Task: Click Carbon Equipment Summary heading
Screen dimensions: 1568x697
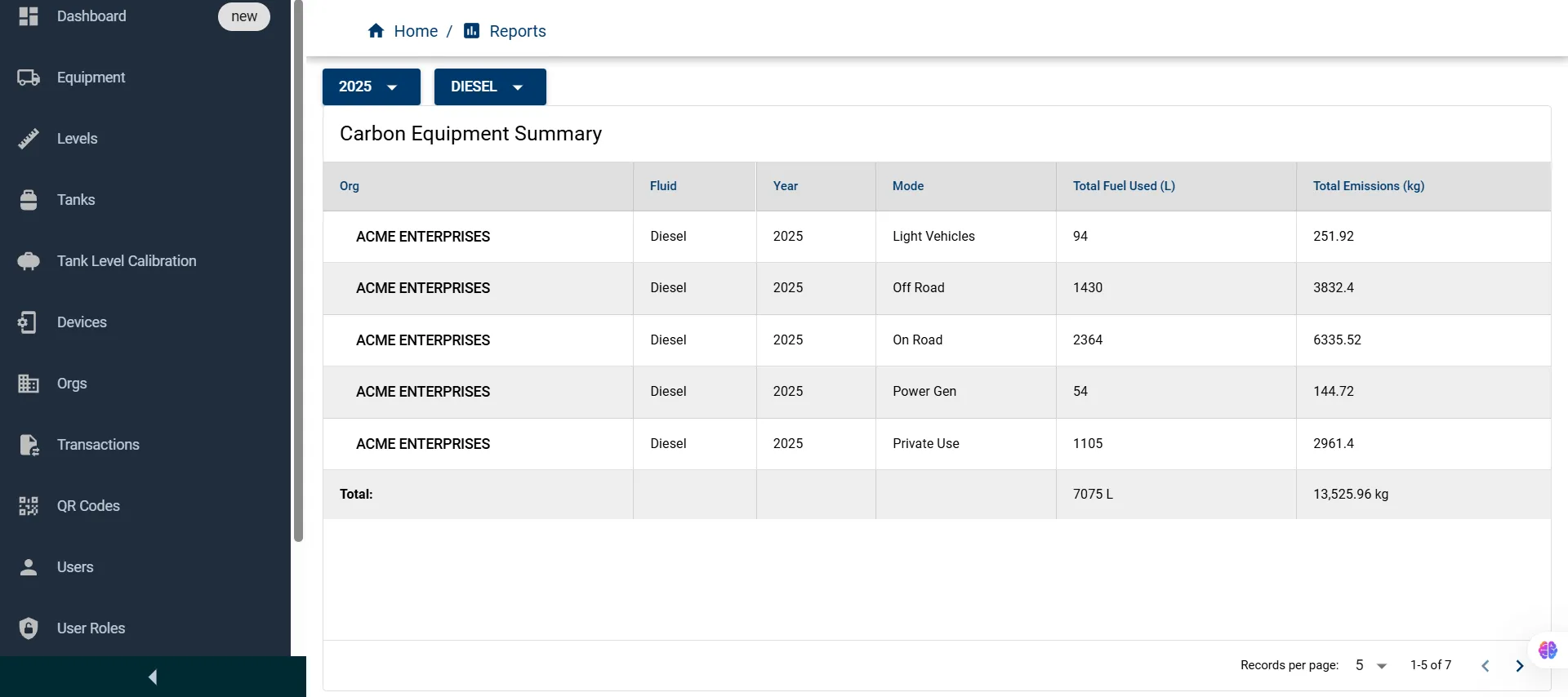Action: tap(470, 134)
